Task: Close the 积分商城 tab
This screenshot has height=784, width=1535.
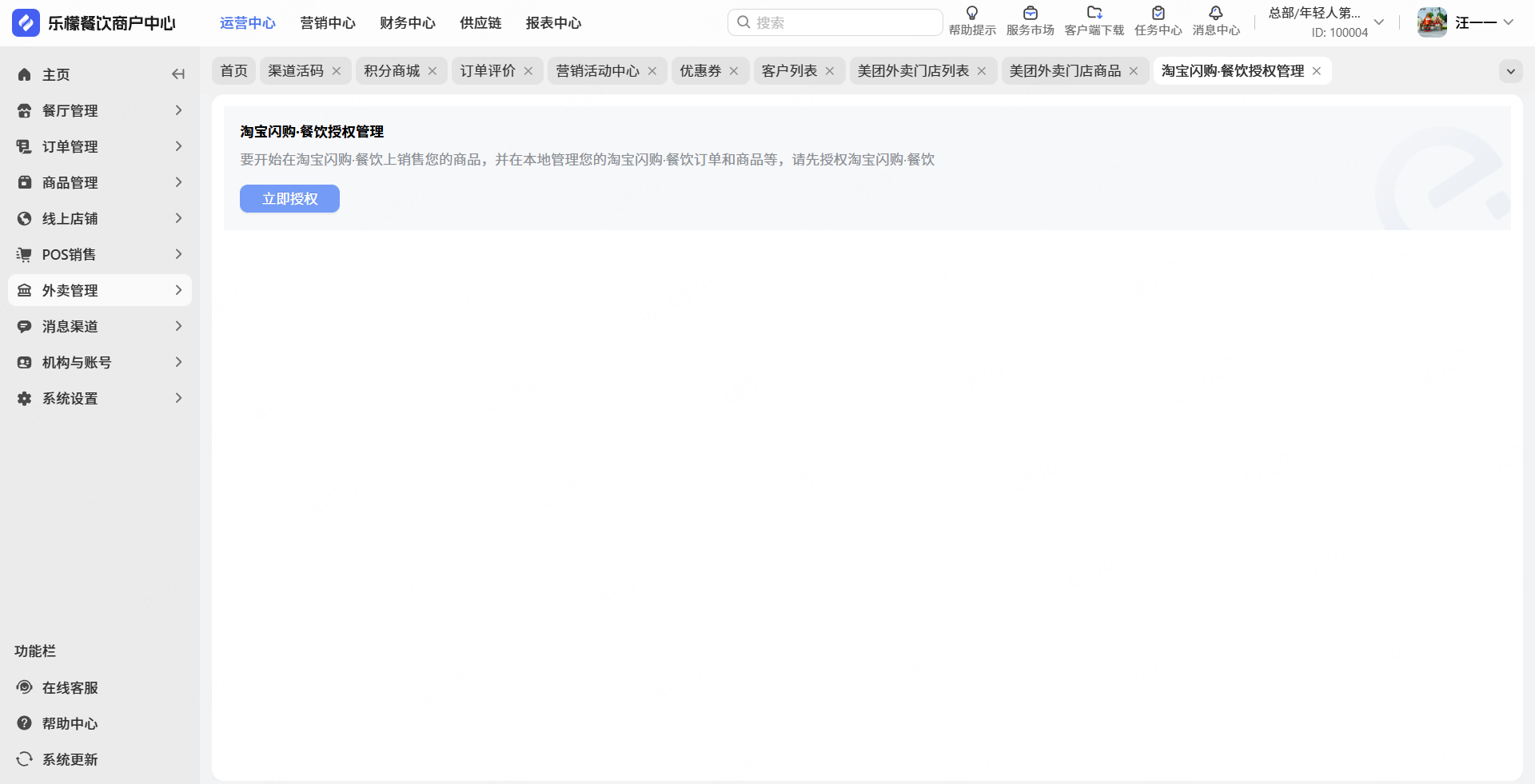Action: tap(433, 71)
